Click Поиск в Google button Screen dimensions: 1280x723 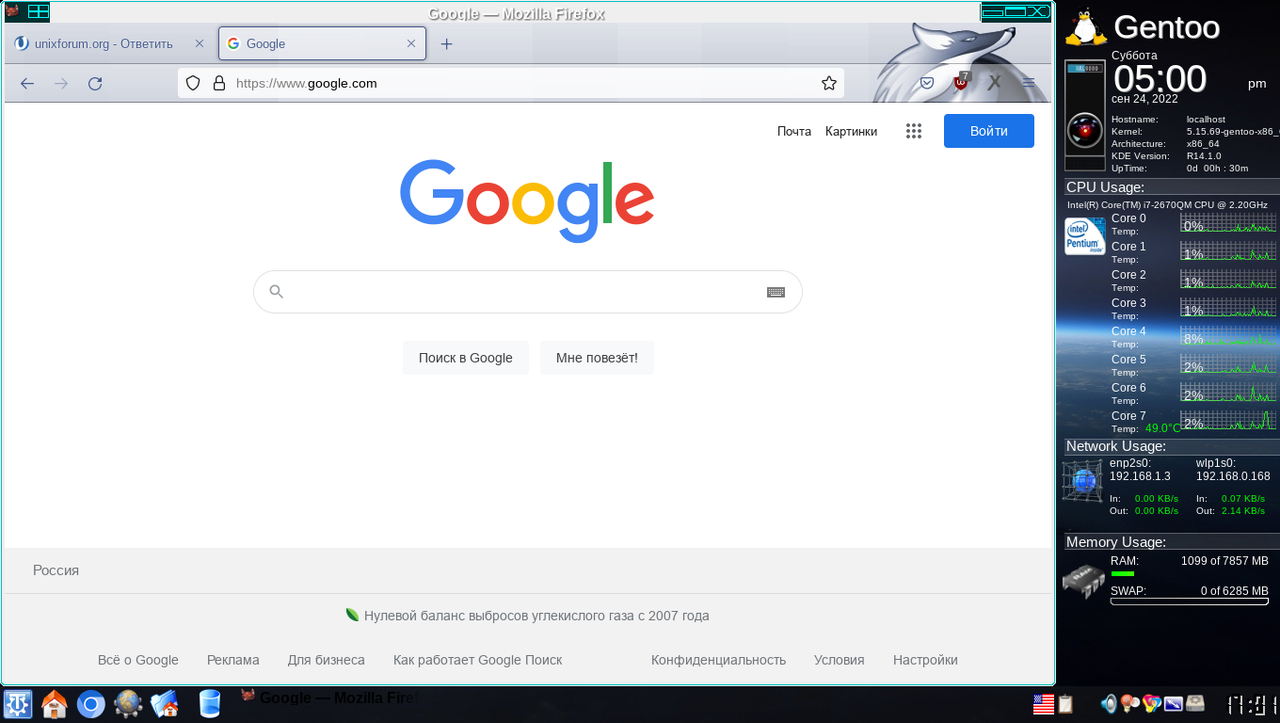click(465, 358)
